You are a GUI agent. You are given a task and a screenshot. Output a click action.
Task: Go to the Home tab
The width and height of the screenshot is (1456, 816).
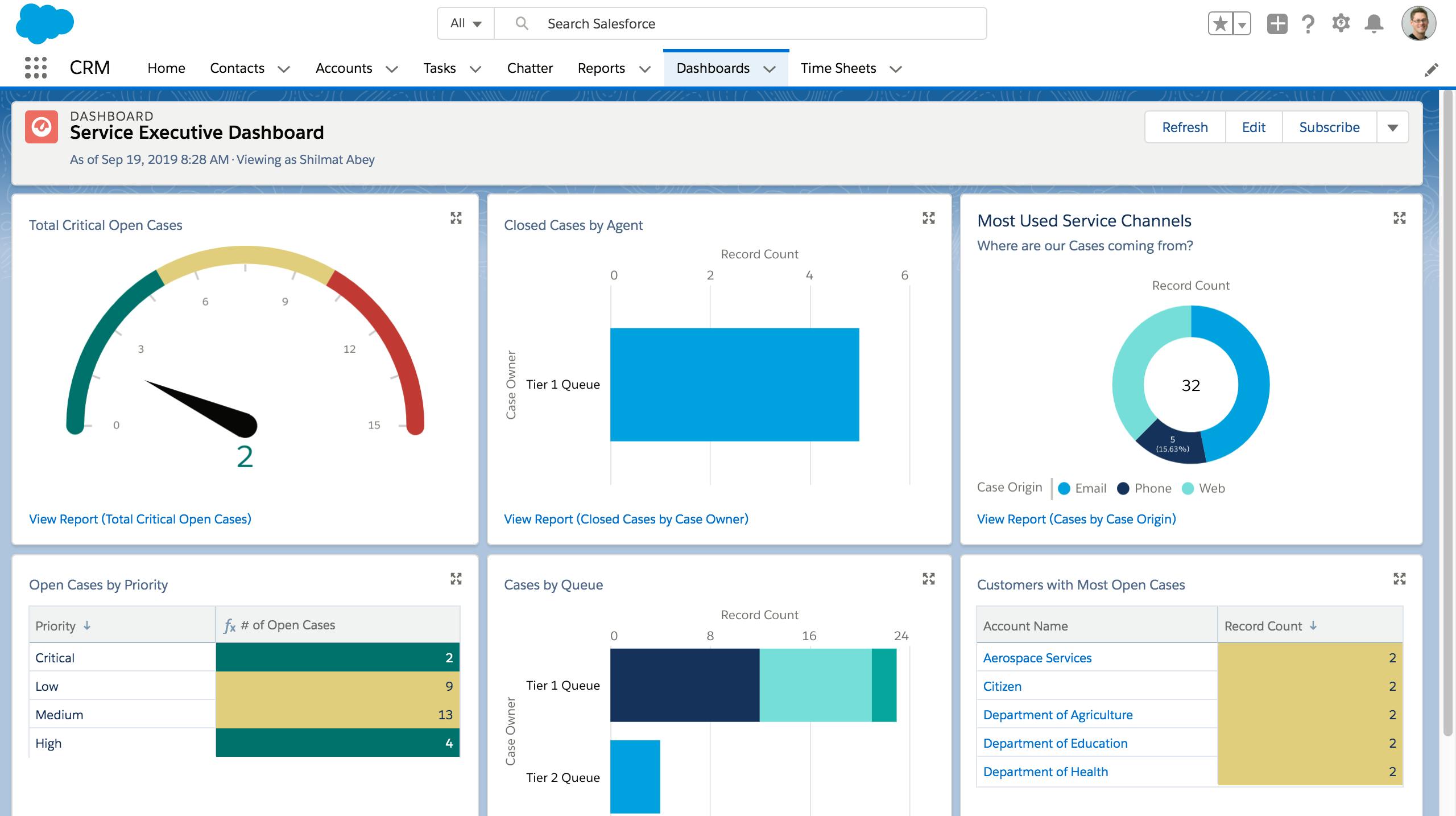pos(166,68)
